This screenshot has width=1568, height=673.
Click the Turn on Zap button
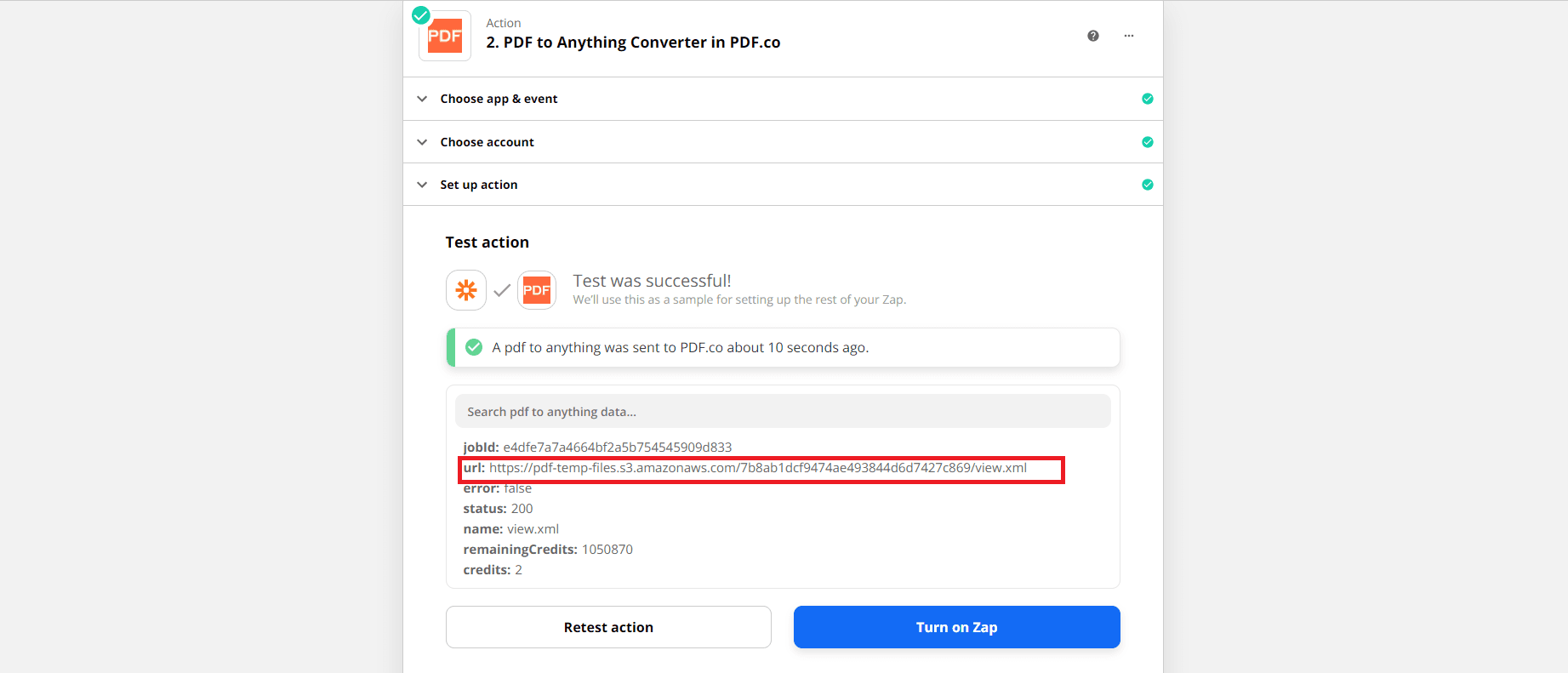click(x=956, y=627)
